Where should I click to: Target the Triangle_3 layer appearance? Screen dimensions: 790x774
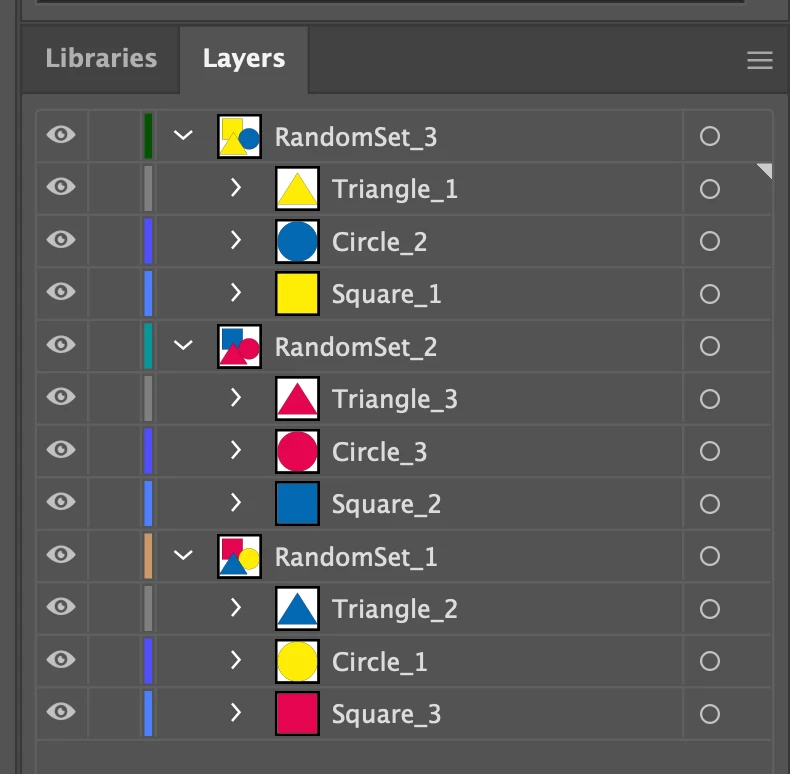click(x=709, y=399)
